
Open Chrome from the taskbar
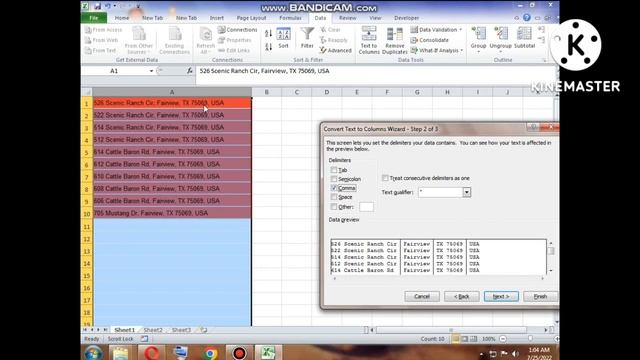[211, 353]
